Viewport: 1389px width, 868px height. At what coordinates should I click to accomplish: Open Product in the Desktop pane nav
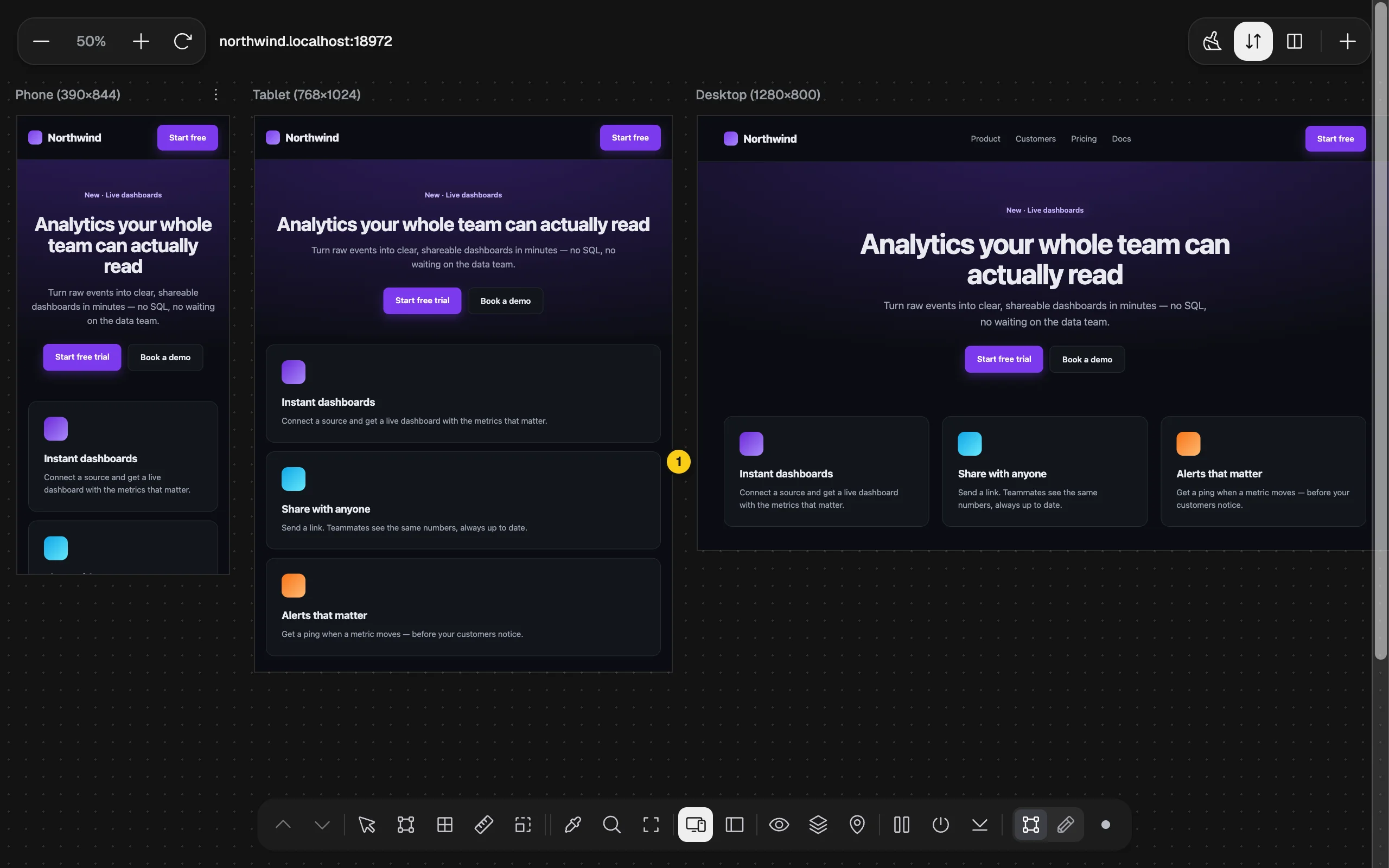click(x=985, y=139)
